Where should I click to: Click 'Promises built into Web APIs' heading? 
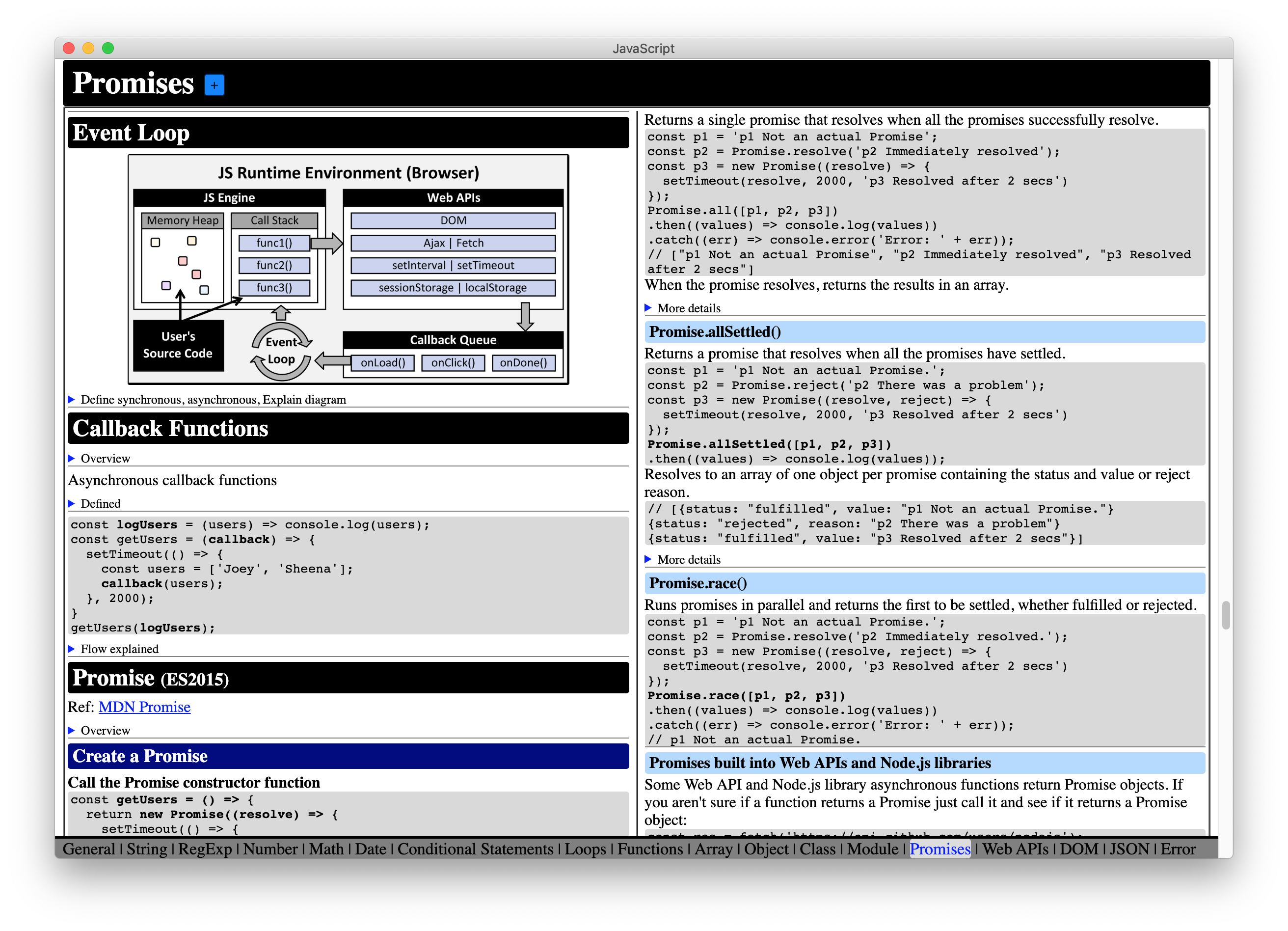[x=925, y=763]
